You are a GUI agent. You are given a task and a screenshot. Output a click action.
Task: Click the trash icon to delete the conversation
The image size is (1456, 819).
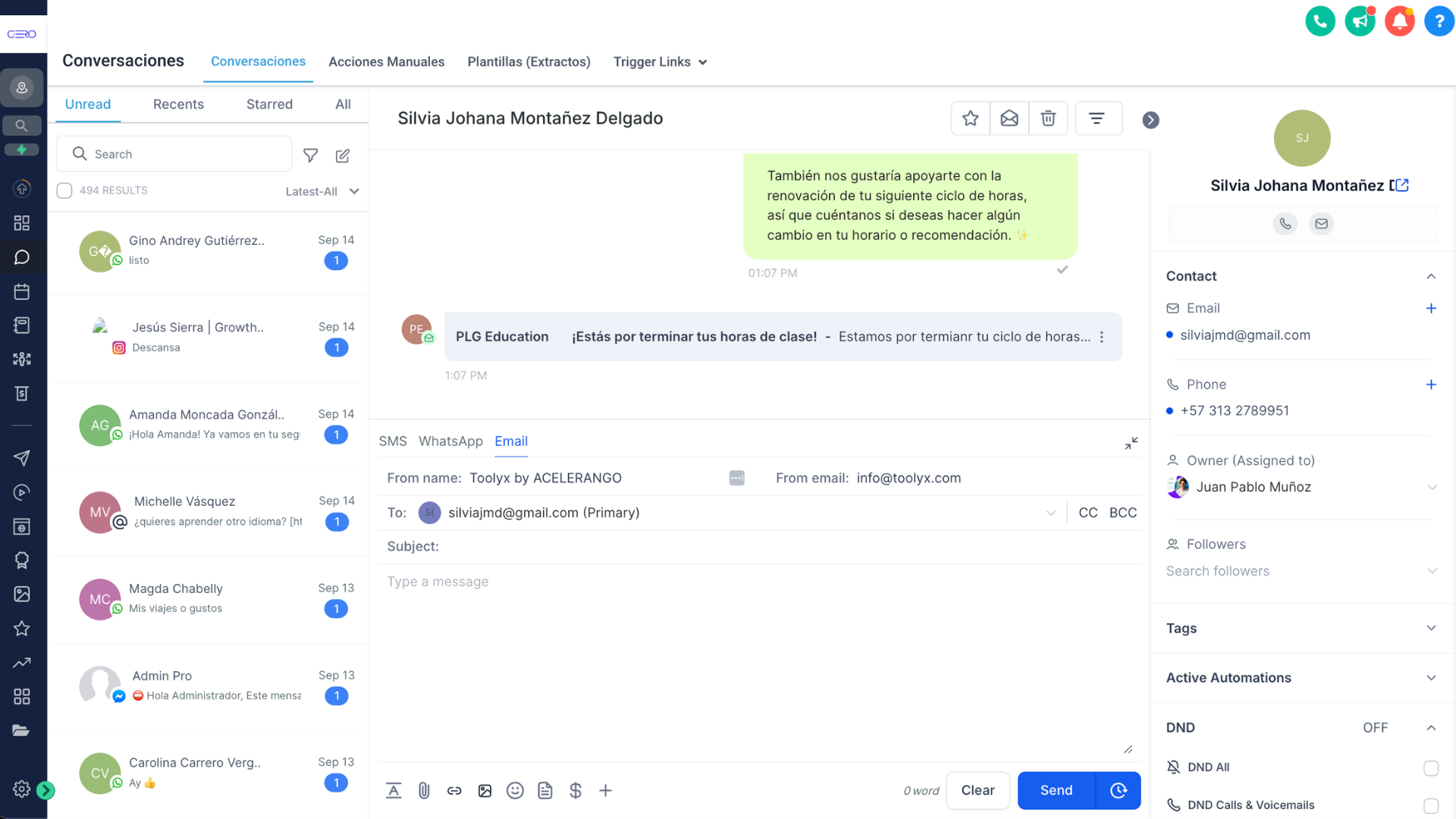point(1048,118)
